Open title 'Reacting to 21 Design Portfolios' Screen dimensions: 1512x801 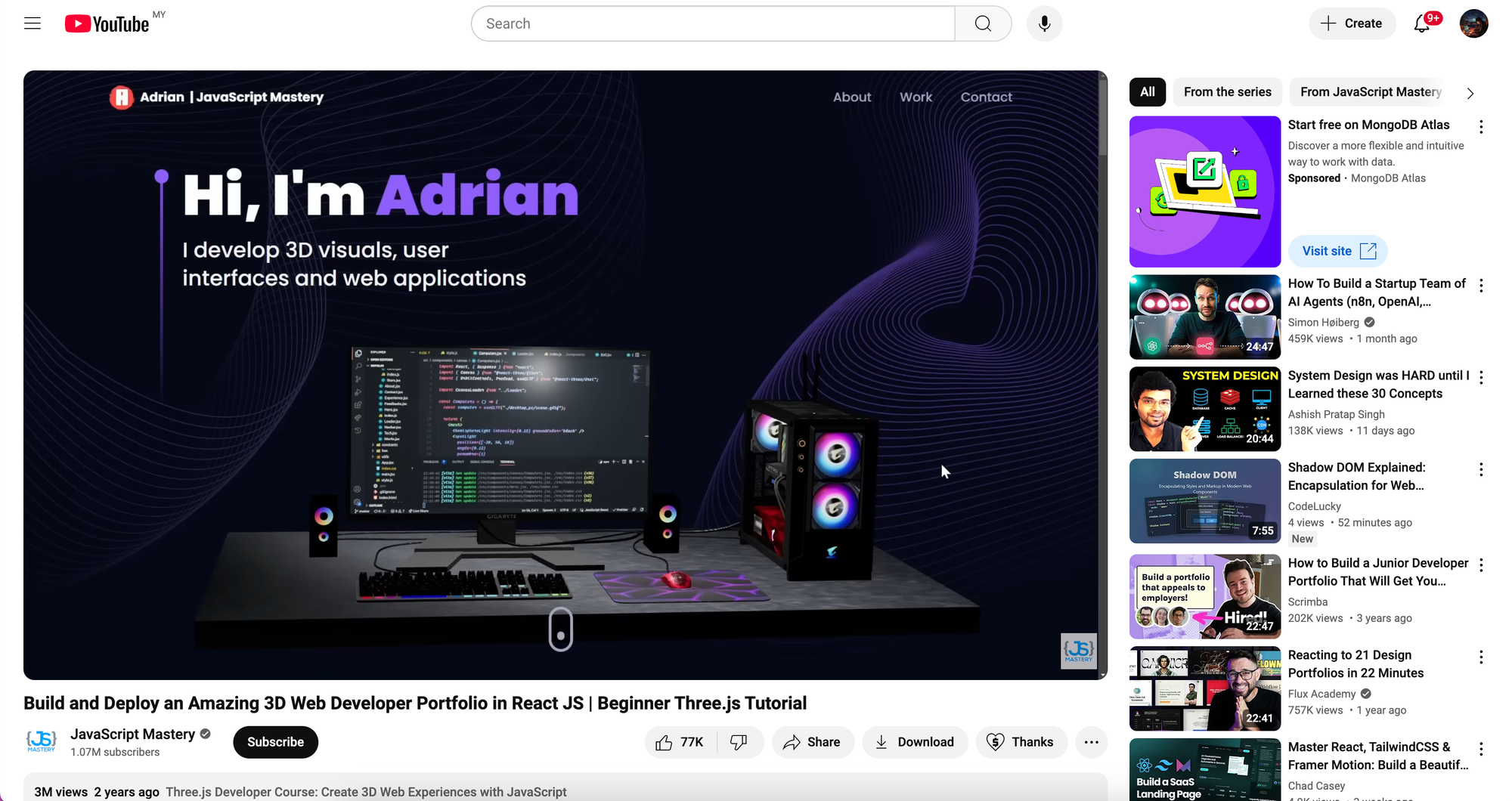point(1356,664)
